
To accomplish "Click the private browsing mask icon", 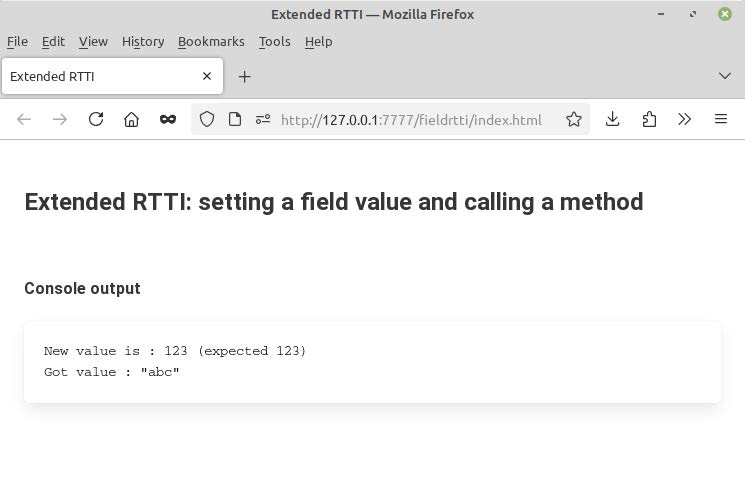I will click(x=167, y=120).
